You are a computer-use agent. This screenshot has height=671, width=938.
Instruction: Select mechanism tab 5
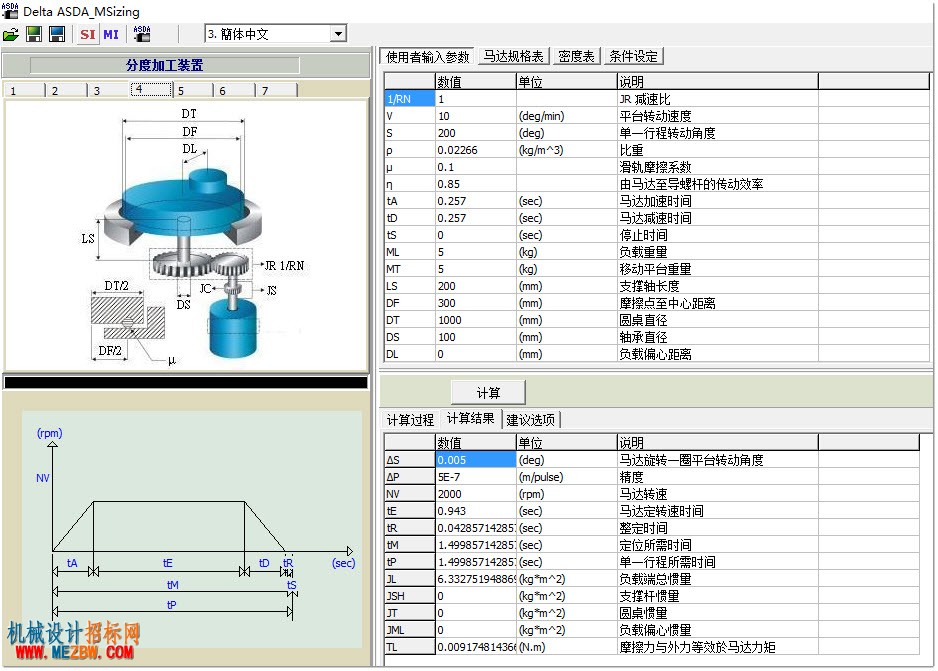pyautogui.click(x=193, y=90)
